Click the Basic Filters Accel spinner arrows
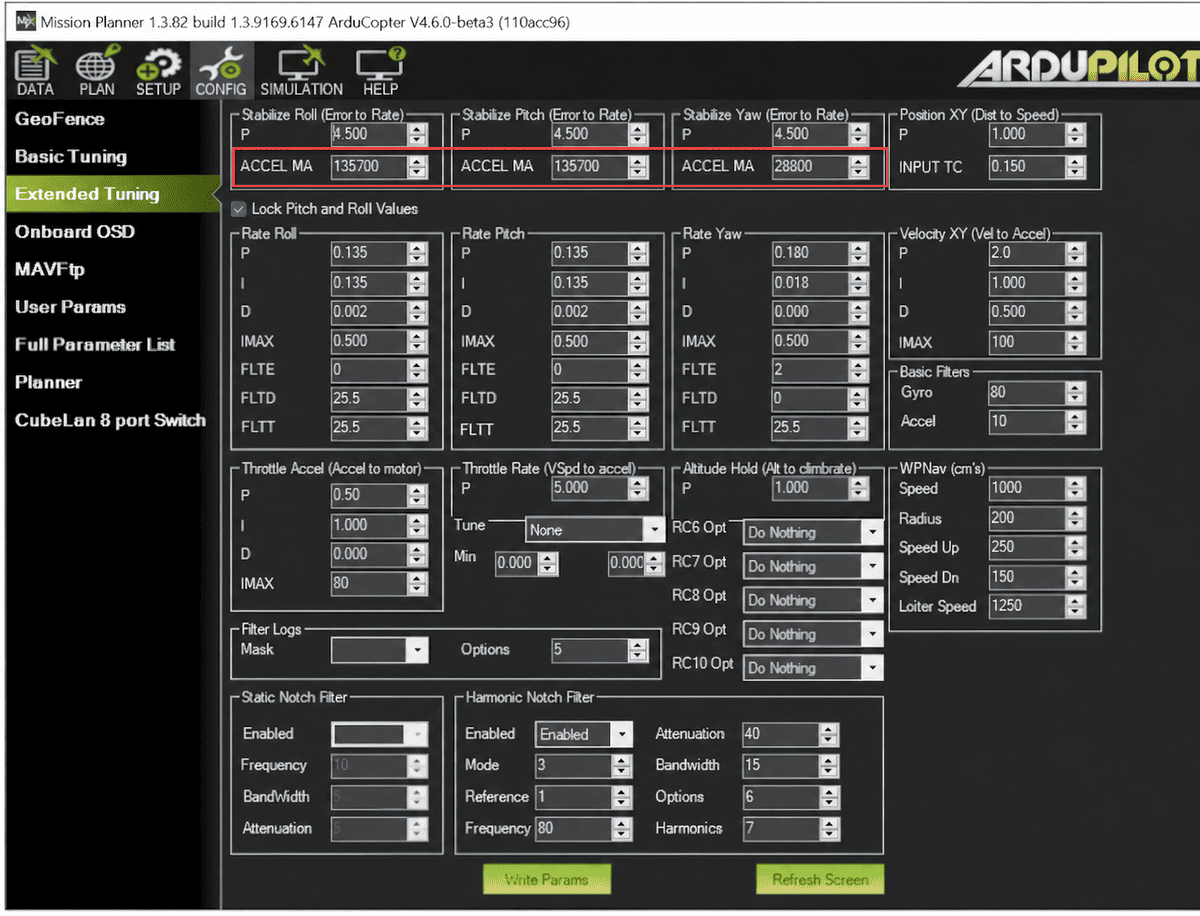1200x916 pixels. click(x=1075, y=421)
